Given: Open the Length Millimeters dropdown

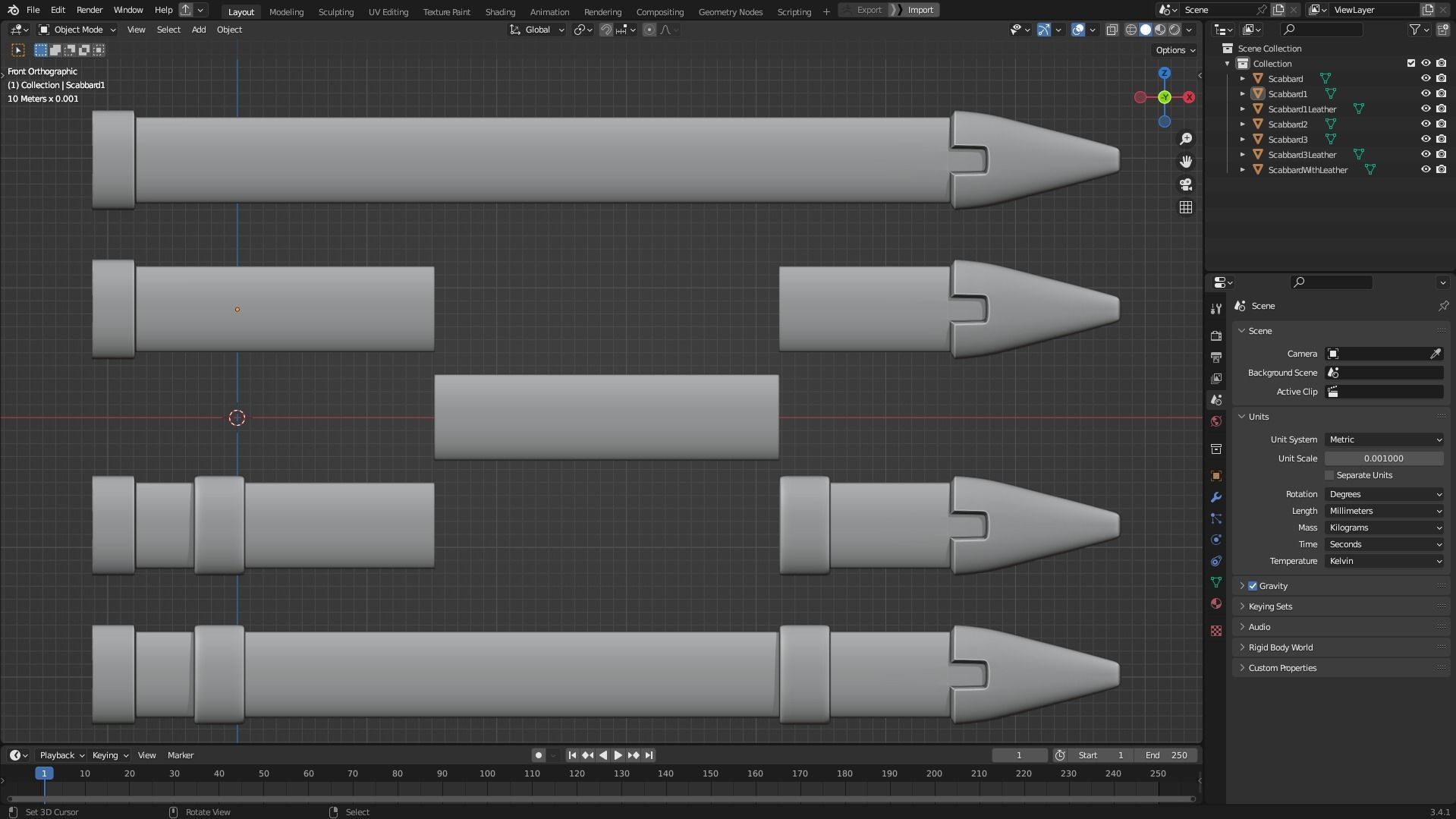Looking at the screenshot, I should tap(1384, 511).
